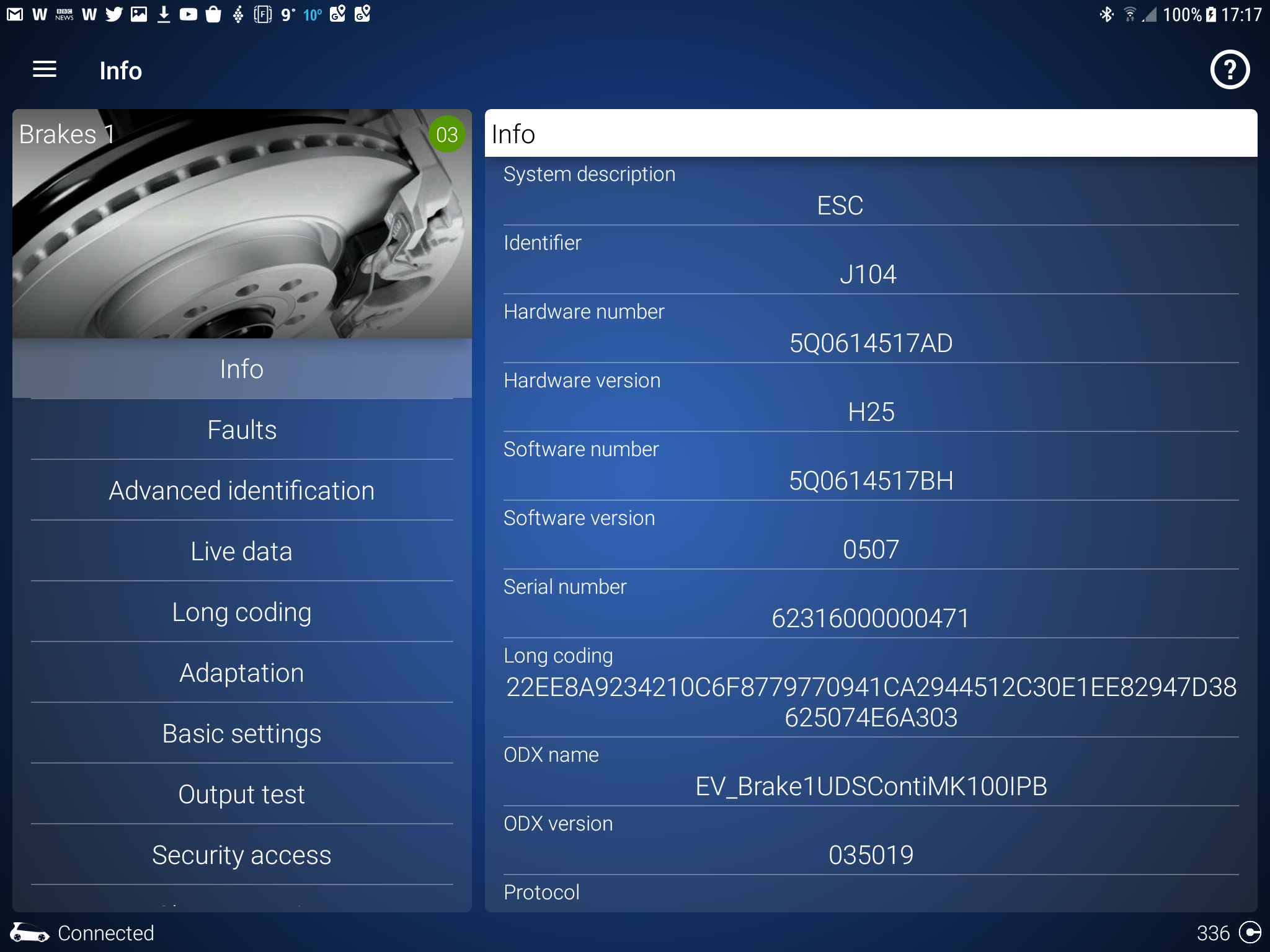Screen dimensions: 1270x952
Task: Tap the green 03 module badge
Action: 446,134
